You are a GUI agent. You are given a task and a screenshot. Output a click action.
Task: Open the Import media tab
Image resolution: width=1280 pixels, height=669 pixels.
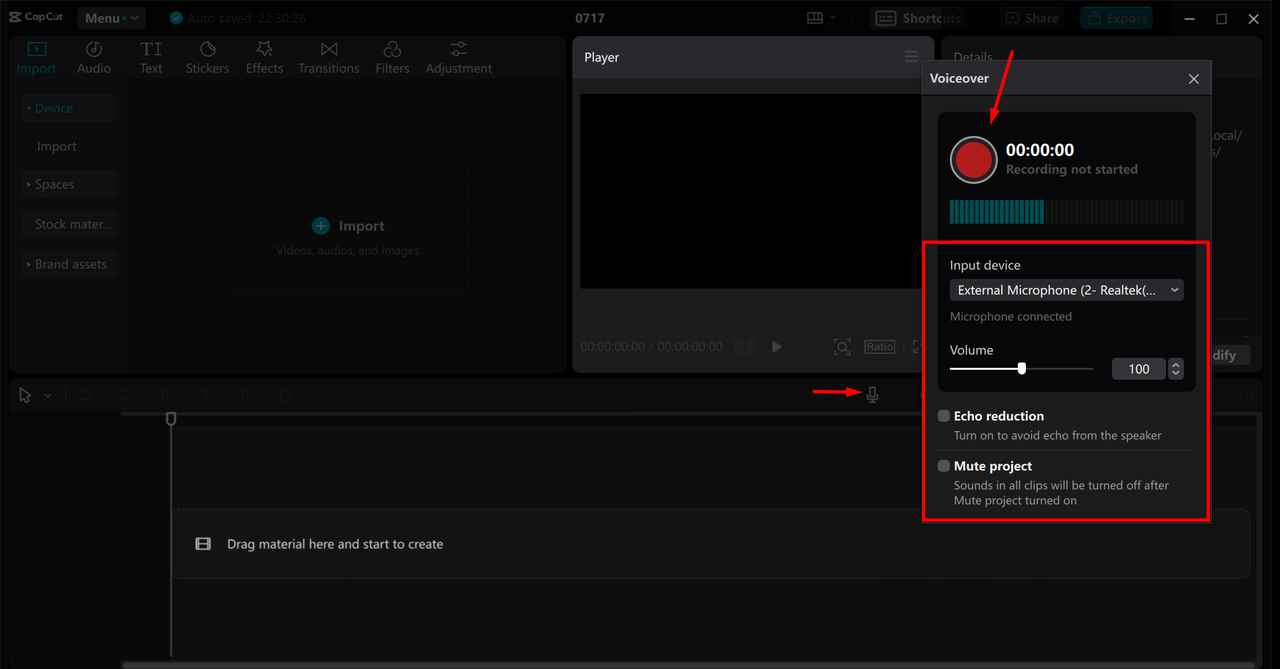tap(36, 58)
